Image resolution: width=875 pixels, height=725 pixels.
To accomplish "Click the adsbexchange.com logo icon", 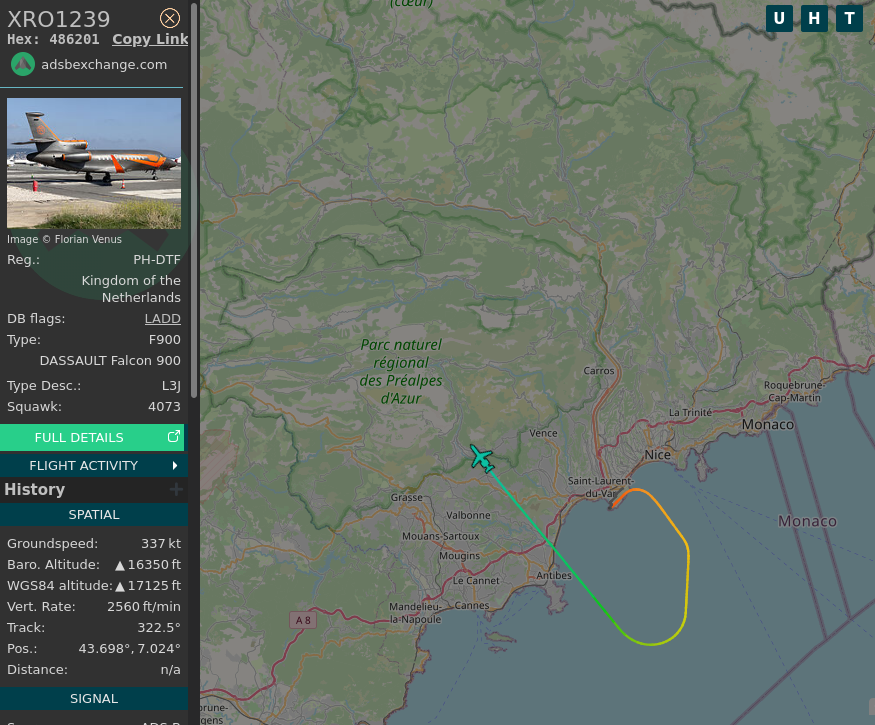I will tap(23, 64).
